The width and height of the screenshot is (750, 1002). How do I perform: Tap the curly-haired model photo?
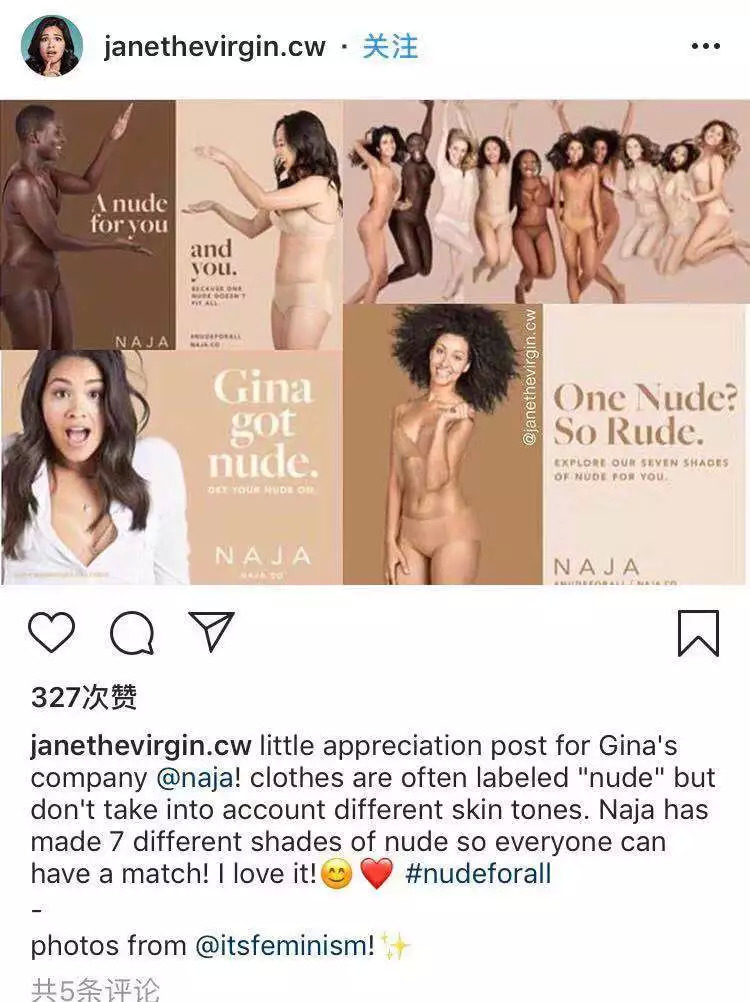pos(443,444)
